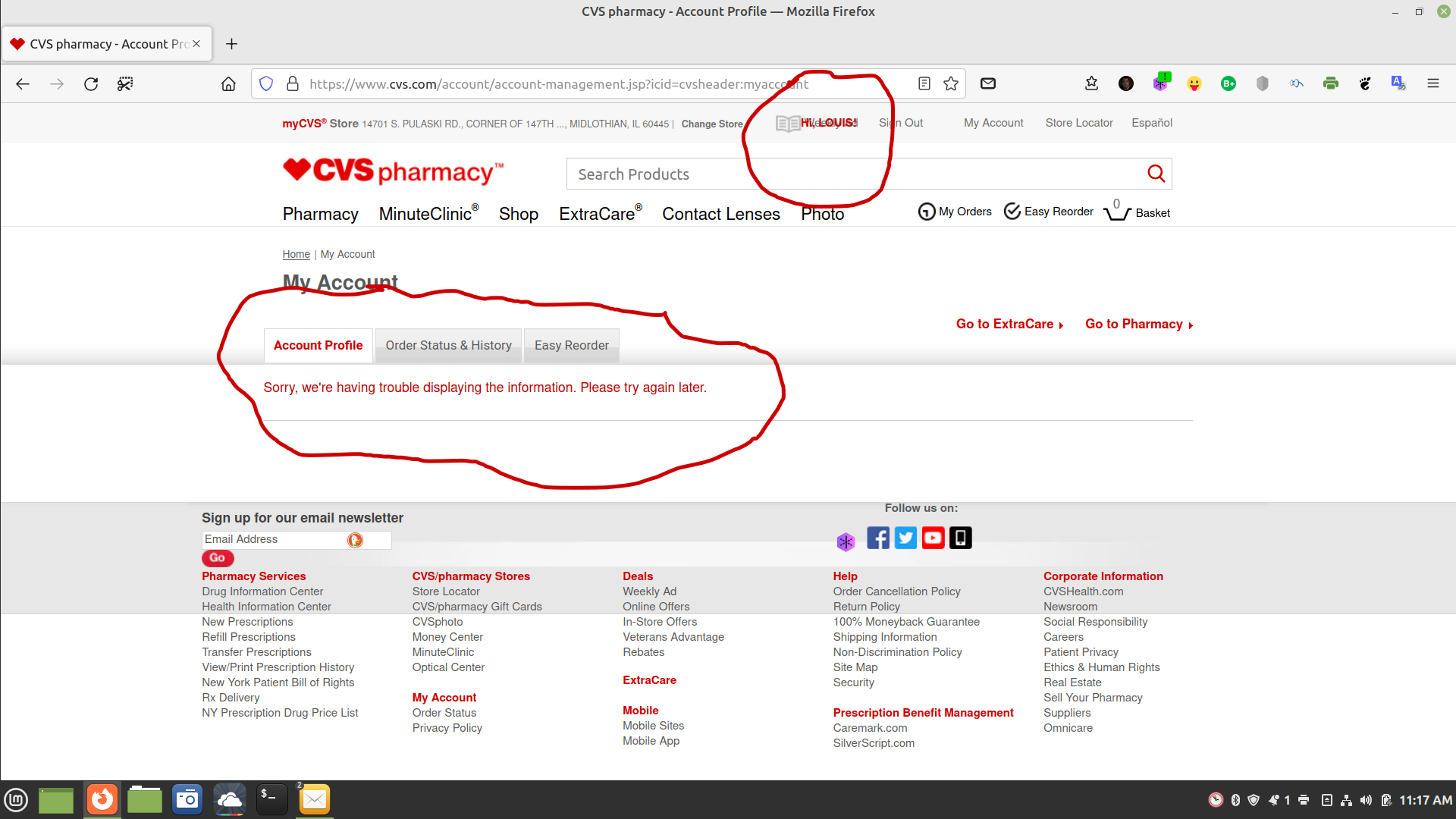The height and width of the screenshot is (819, 1456).
Task: Close the CVS pharmacy tab
Action: [196, 44]
